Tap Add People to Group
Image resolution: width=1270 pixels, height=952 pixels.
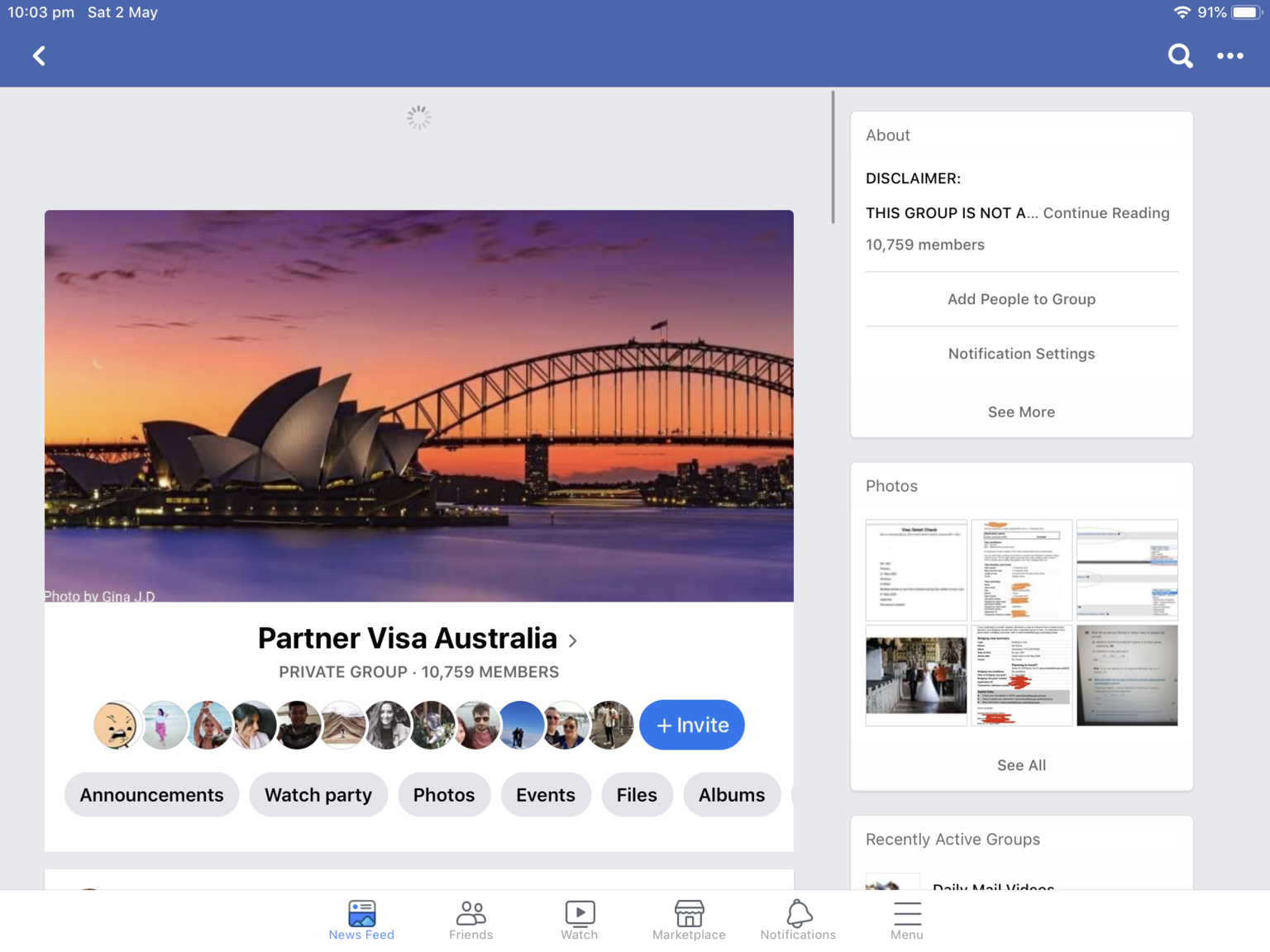[x=1021, y=299]
